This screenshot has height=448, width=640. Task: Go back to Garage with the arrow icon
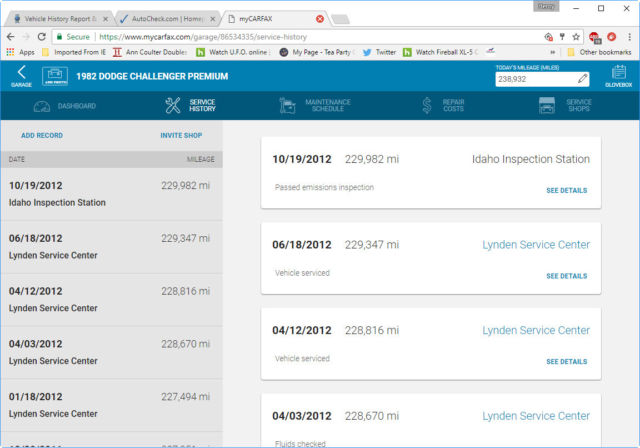[21, 72]
